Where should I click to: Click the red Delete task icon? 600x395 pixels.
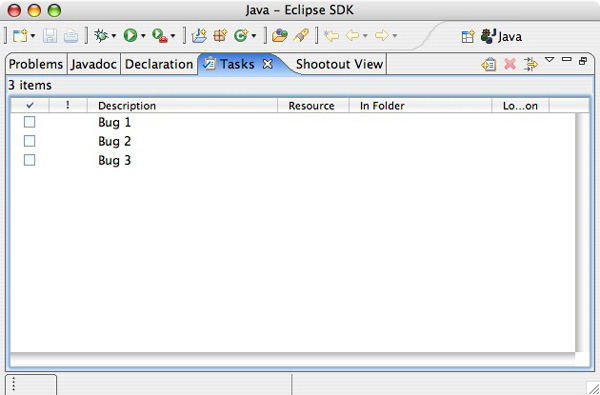click(510, 64)
